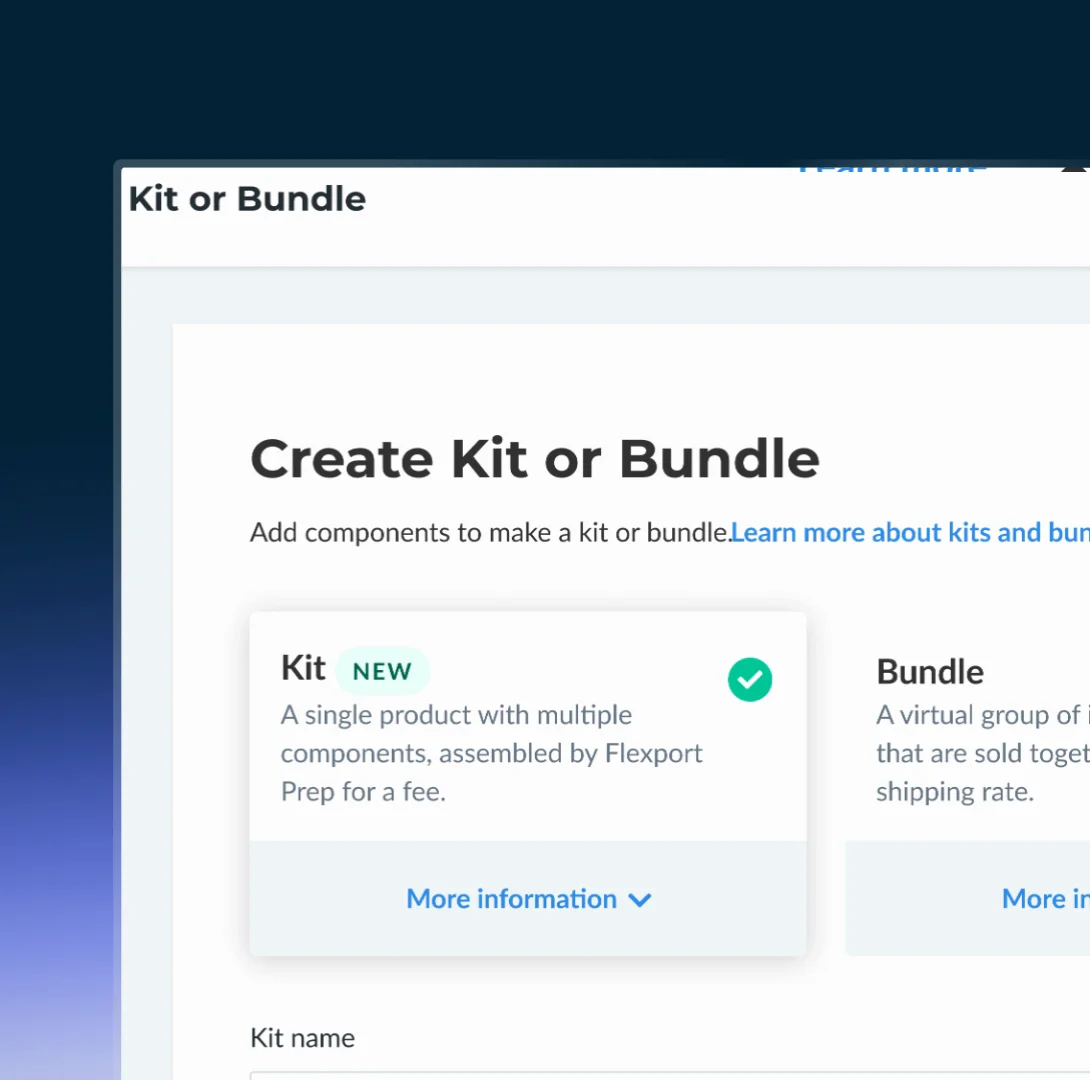Select the Bundle option title
The image size is (1090, 1080).
pos(929,672)
